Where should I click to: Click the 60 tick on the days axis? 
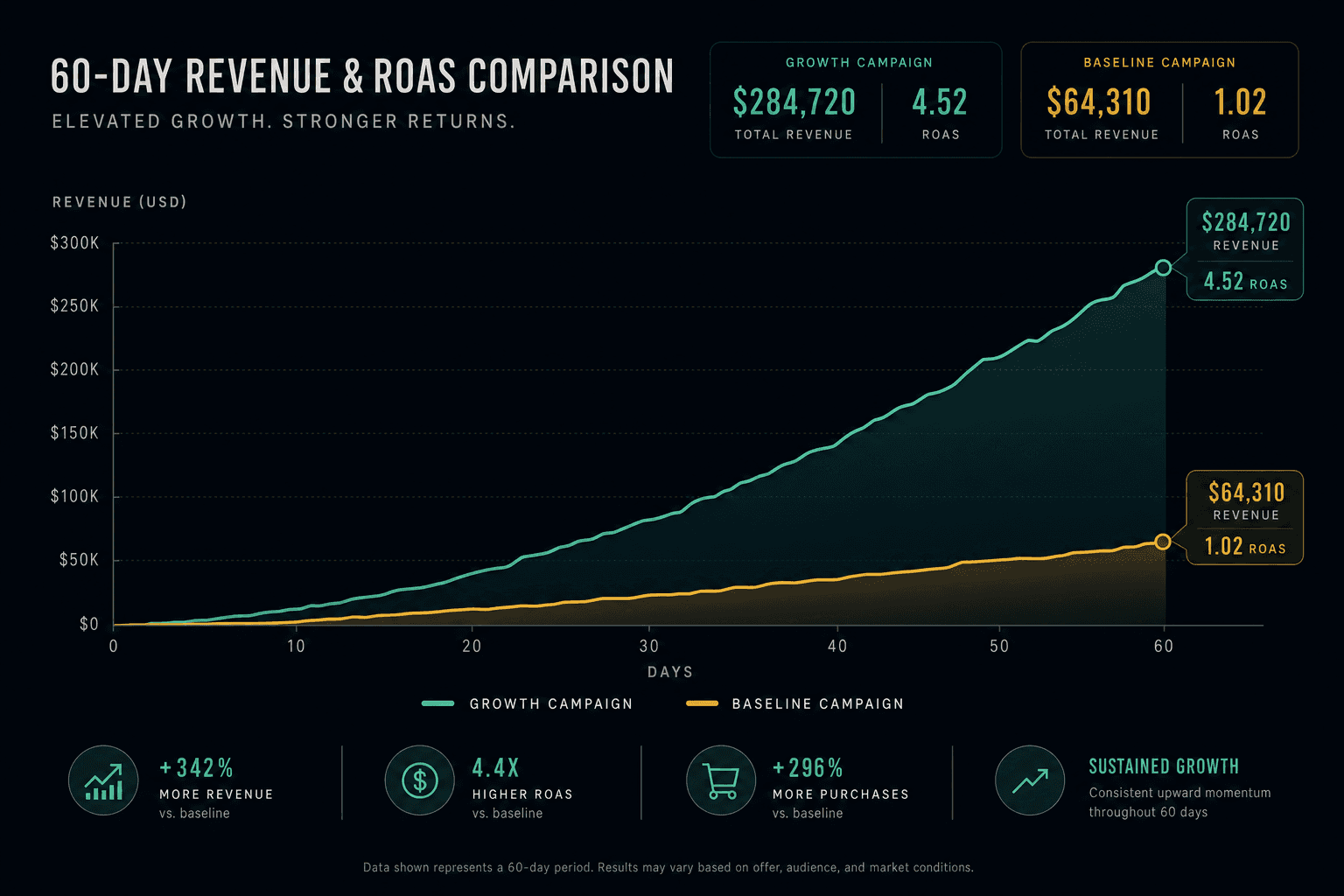[x=1163, y=647]
